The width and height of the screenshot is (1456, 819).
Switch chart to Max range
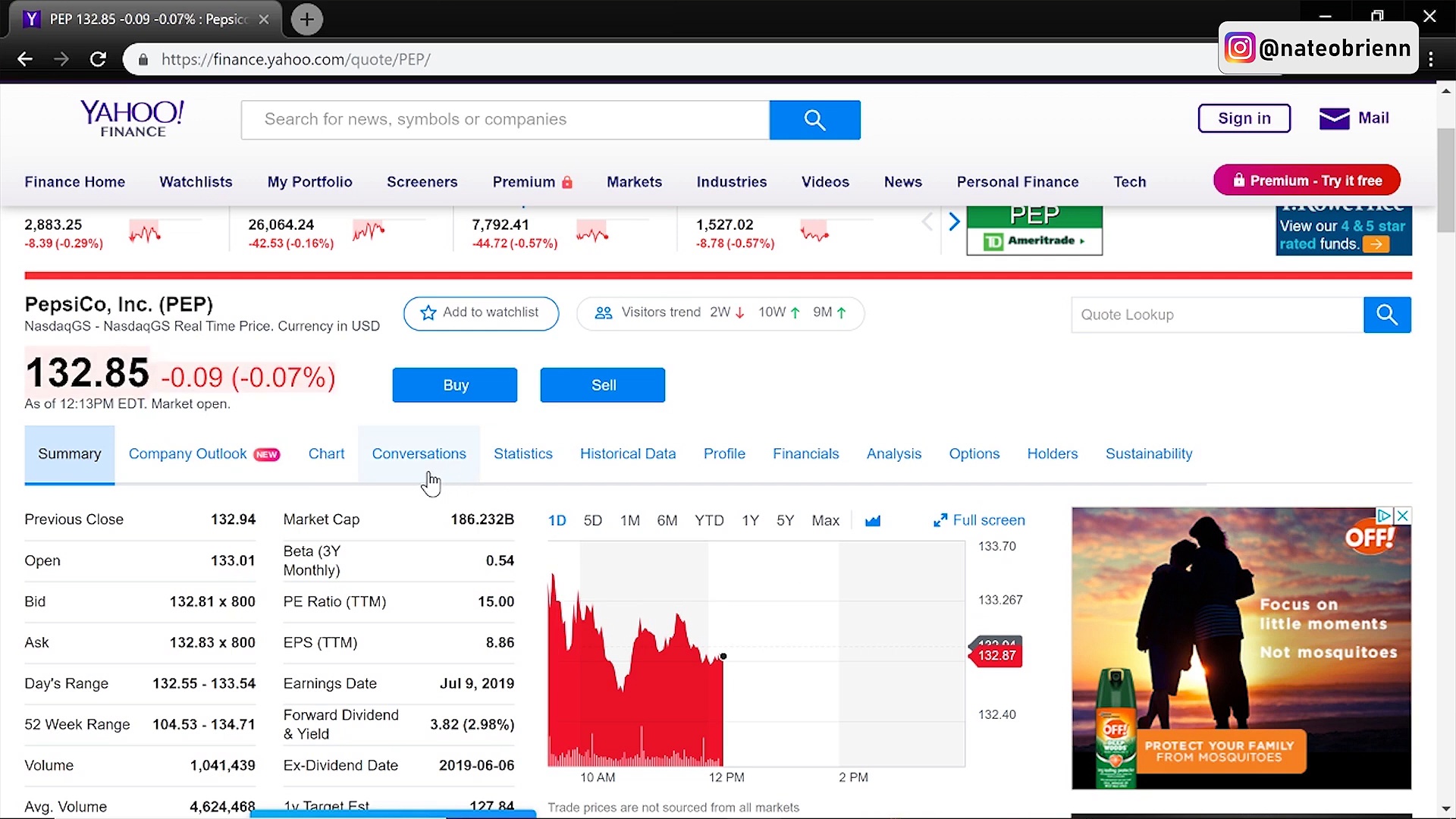coord(824,520)
